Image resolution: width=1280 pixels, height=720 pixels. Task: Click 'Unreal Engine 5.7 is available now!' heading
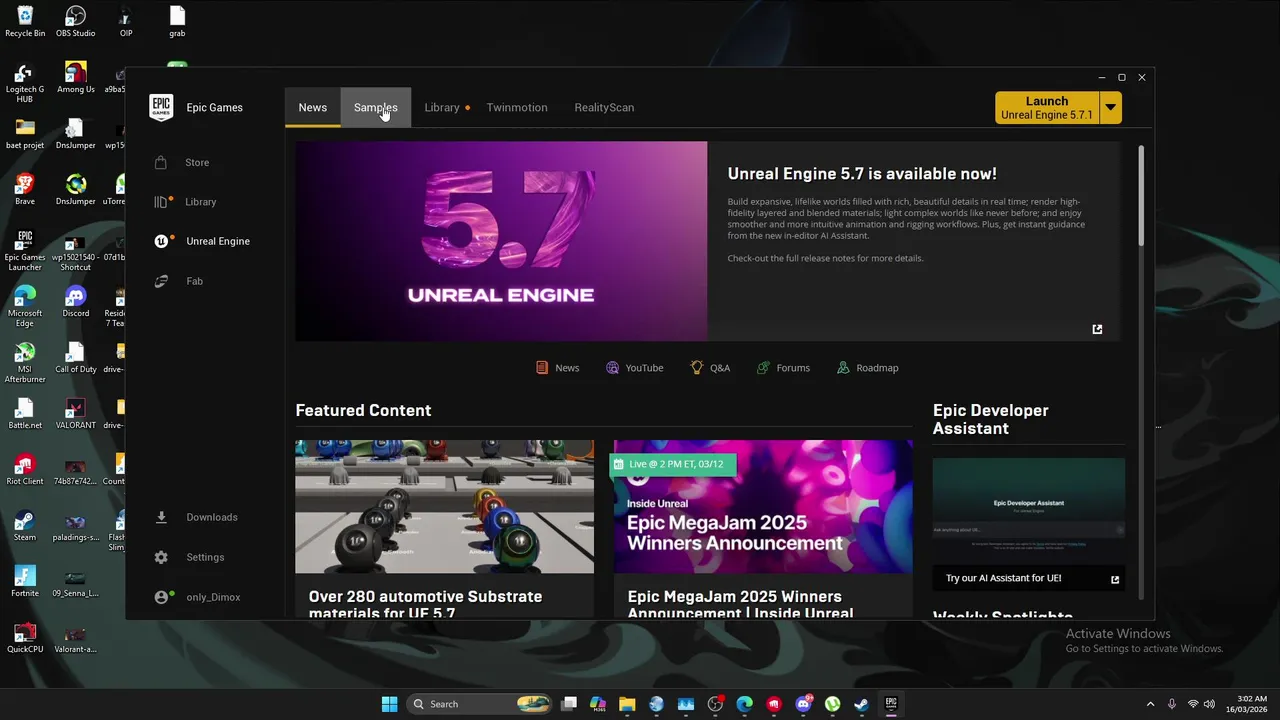862,173
